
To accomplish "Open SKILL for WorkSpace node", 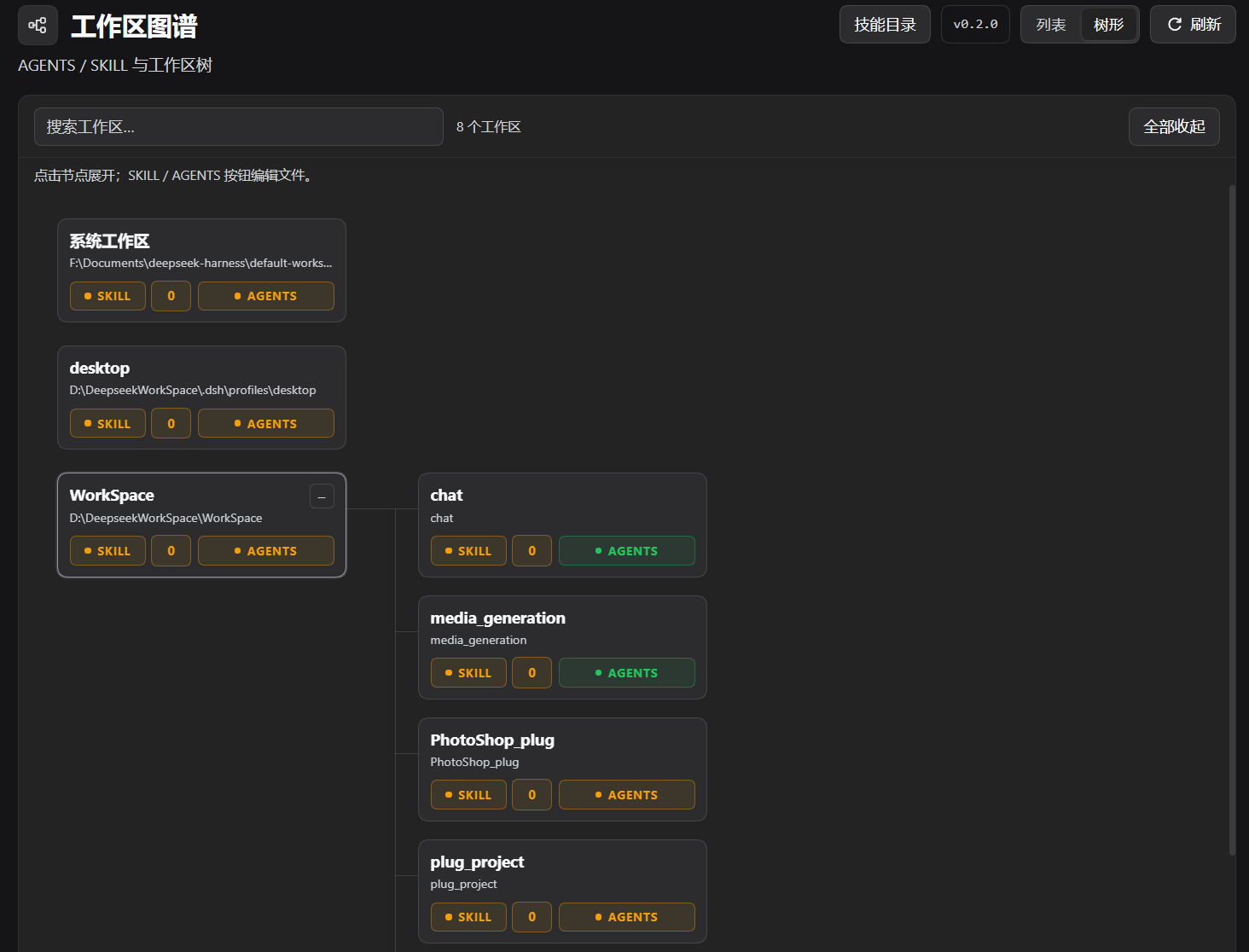I will (107, 551).
